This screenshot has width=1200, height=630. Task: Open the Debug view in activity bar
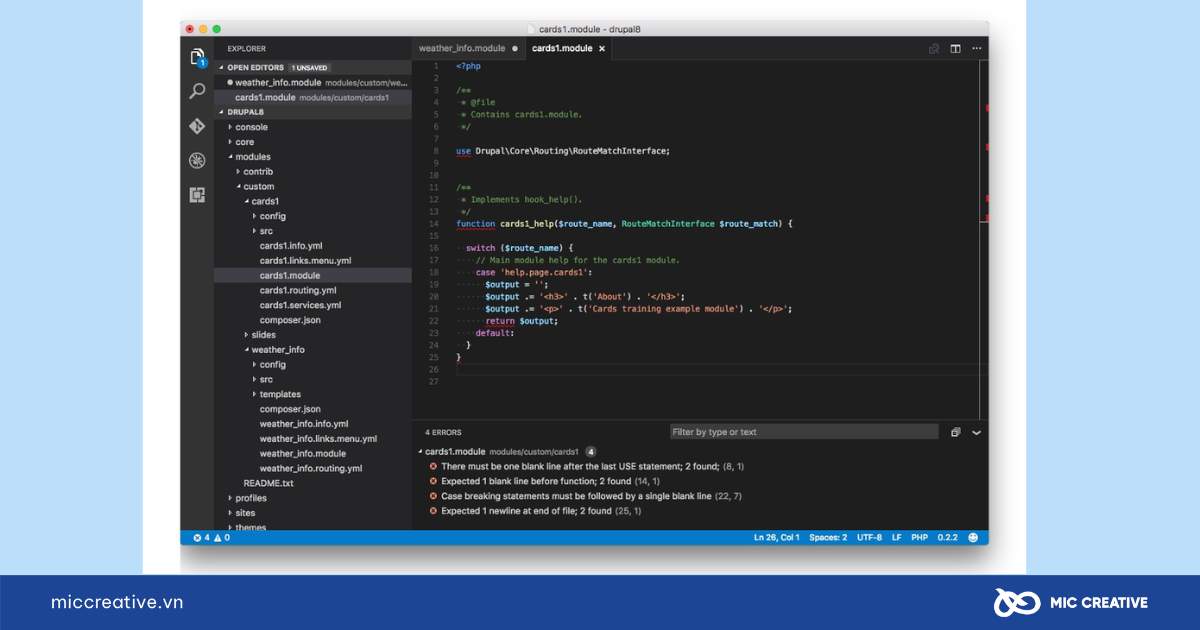[x=197, y=160]
